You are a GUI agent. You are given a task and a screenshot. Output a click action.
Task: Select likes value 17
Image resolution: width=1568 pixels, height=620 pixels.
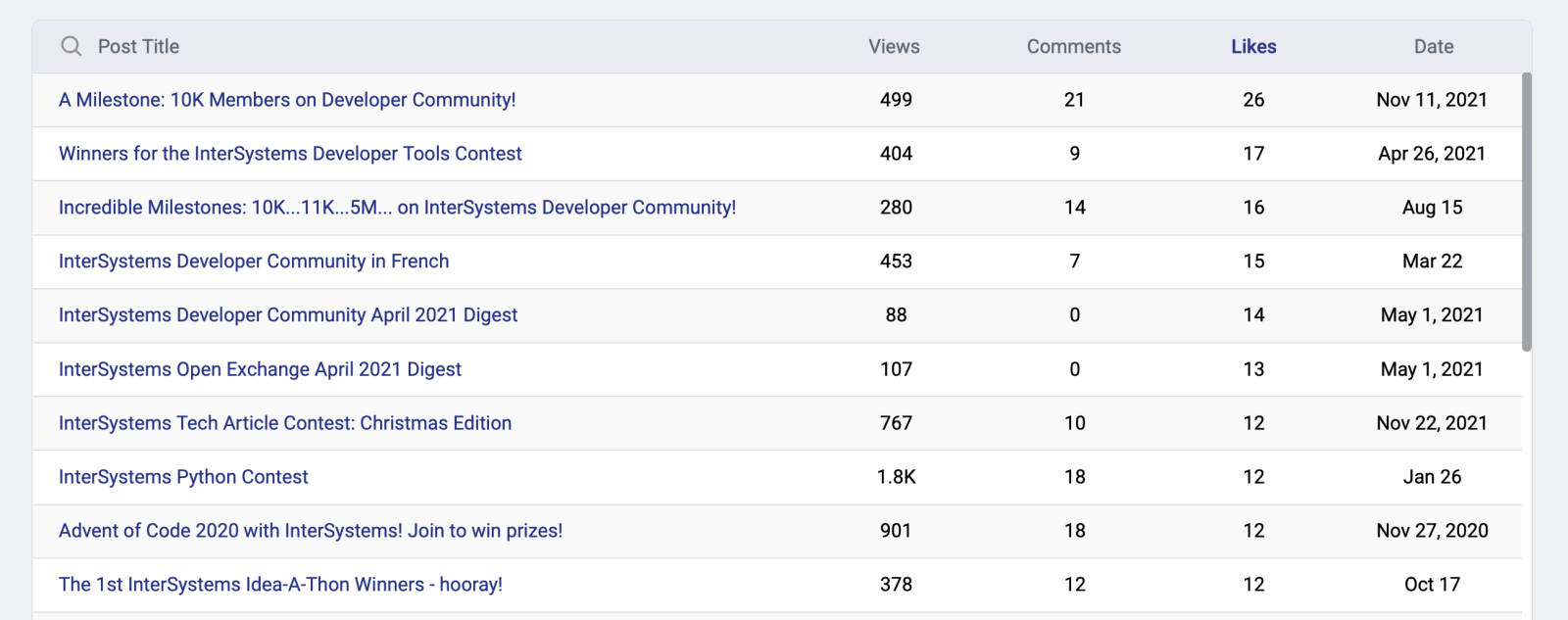click(1253, 154)
